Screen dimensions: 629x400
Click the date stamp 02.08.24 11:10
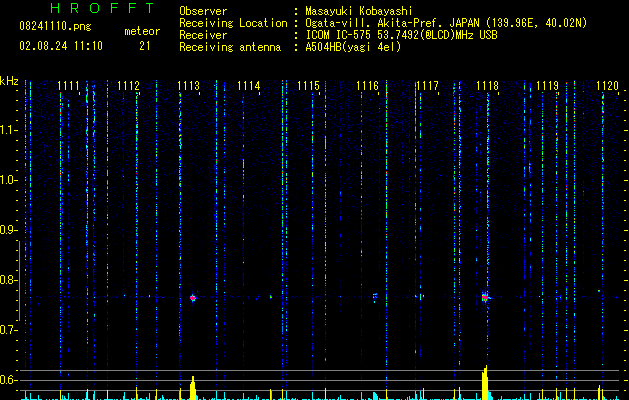click(x=61, y=46)
